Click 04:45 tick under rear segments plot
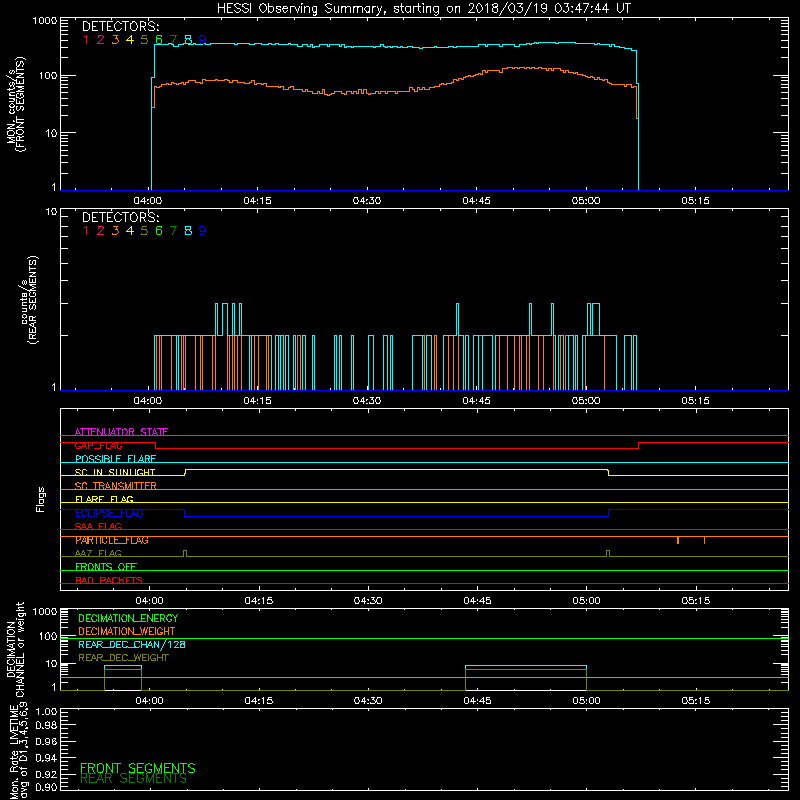The image size is (800, 800). click(477, 401)
